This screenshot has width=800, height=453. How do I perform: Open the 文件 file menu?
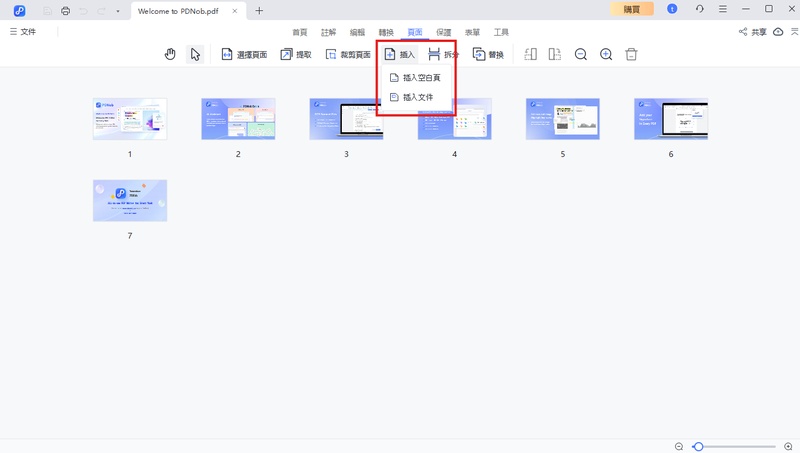click(x=23, y=32)
